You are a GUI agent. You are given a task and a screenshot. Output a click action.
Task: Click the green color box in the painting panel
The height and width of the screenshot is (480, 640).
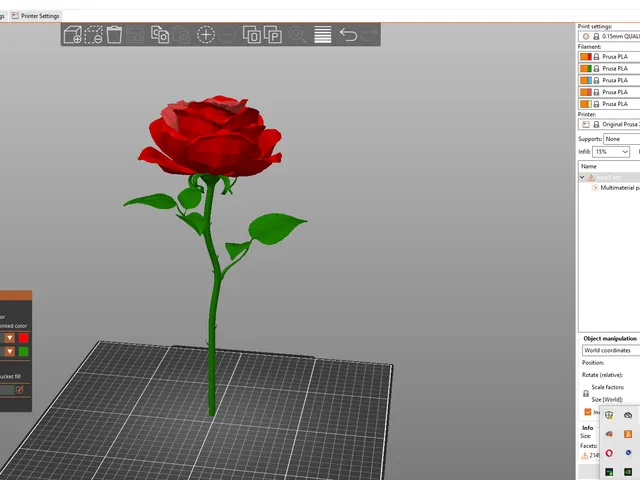tap(23, 351)
